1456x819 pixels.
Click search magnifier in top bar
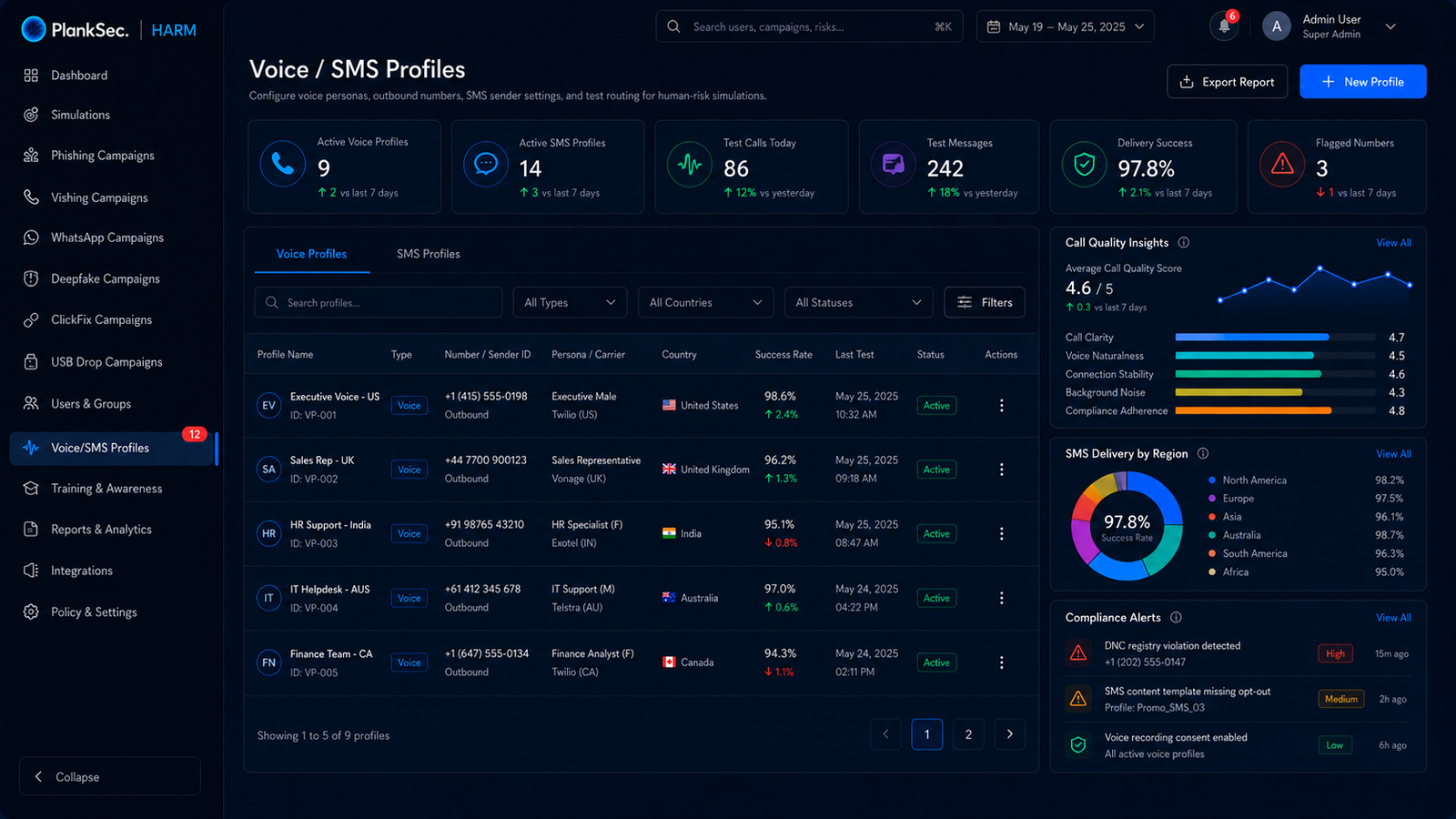[x=673, y=26]
